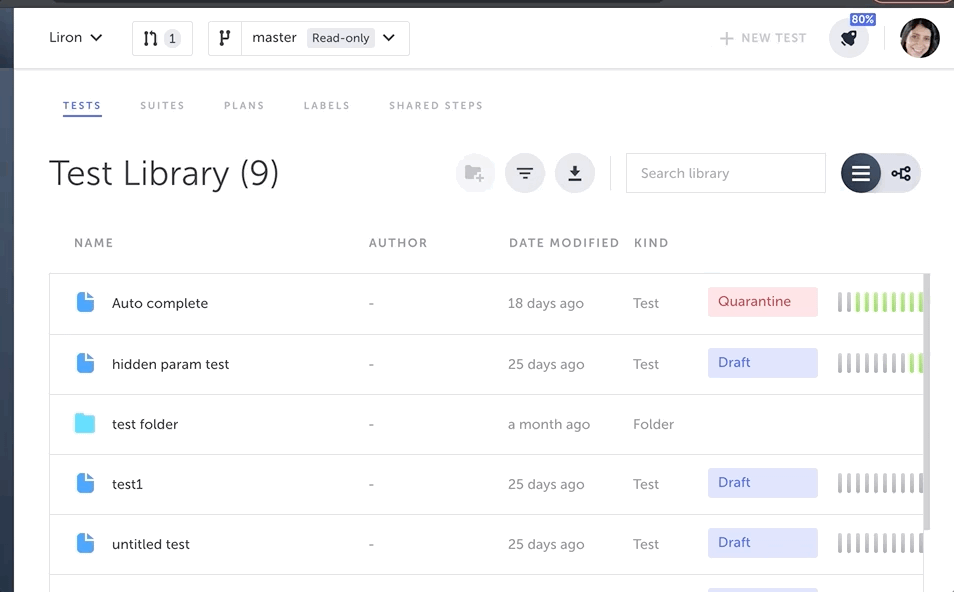The width and height of the screenshot is (954, 592).
Task: Sort by the Author column header
Action: 398,243
